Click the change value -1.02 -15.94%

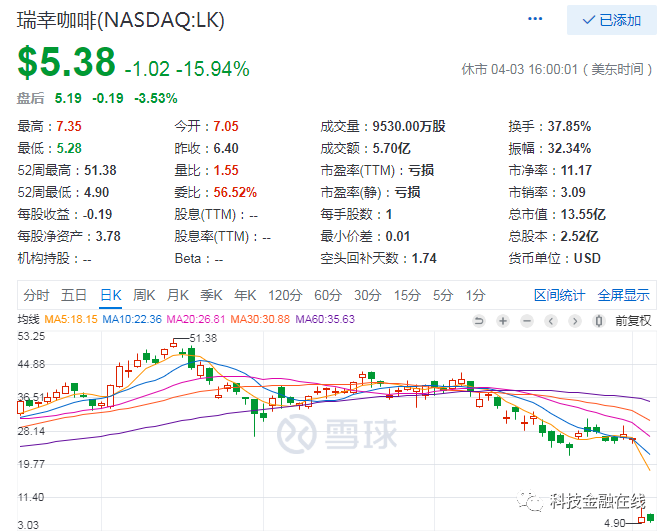(x=187, y=69)
